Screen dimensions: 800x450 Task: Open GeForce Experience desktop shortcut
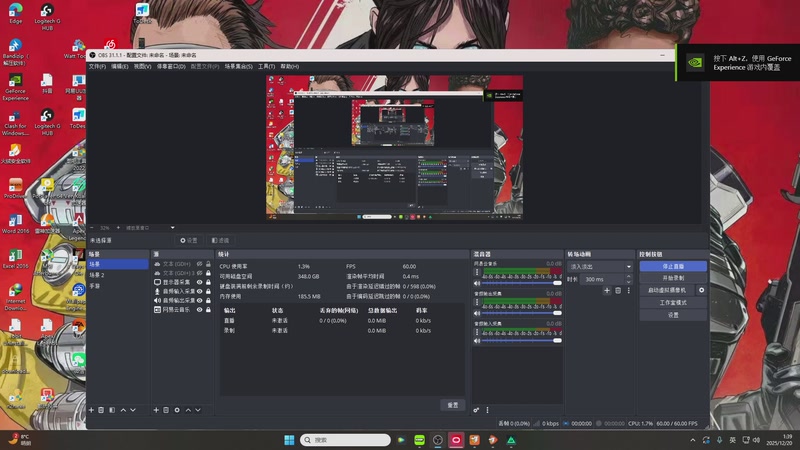click(x=15, y=86)
